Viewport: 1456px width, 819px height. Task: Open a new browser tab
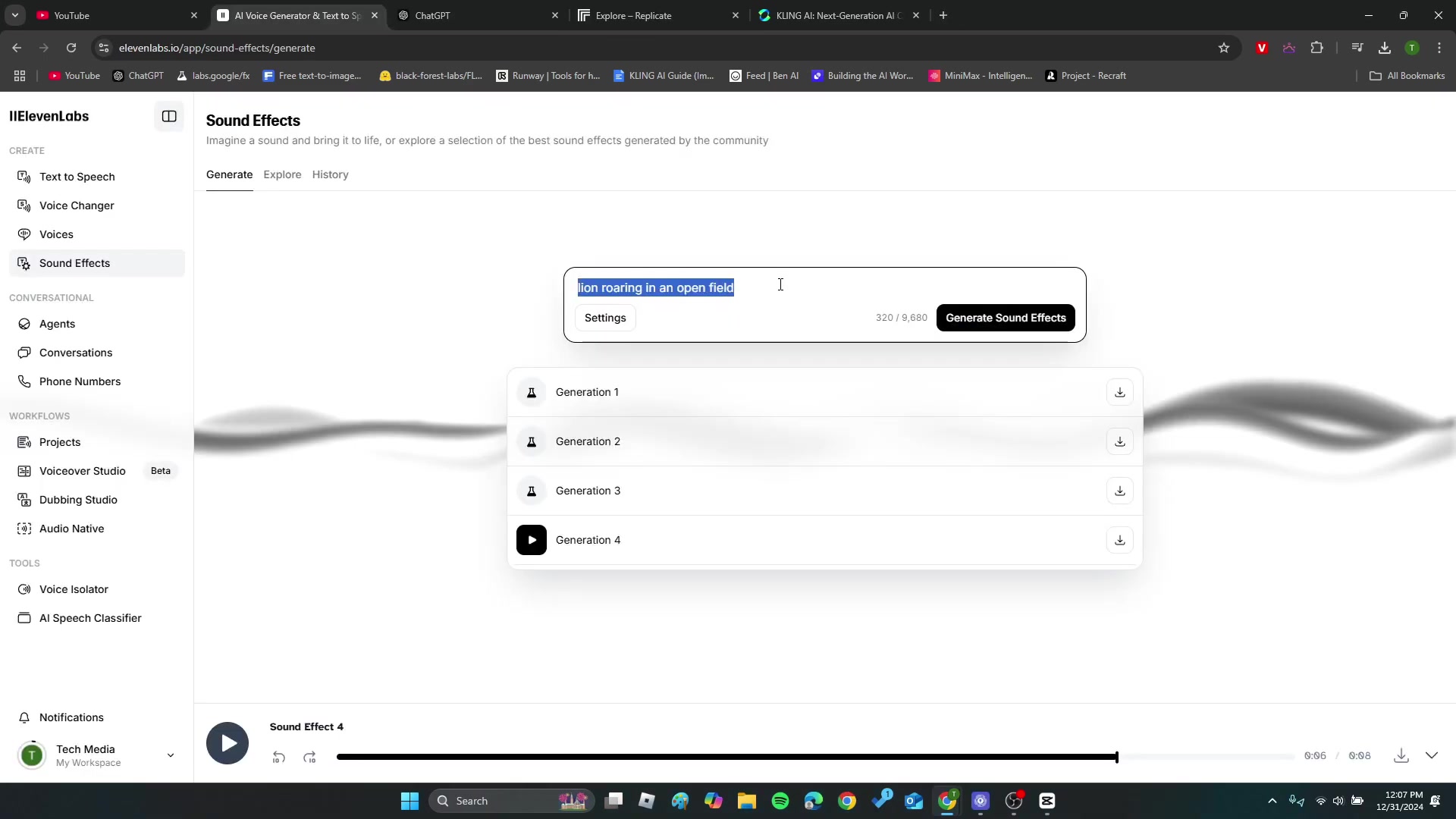[943, 15]
